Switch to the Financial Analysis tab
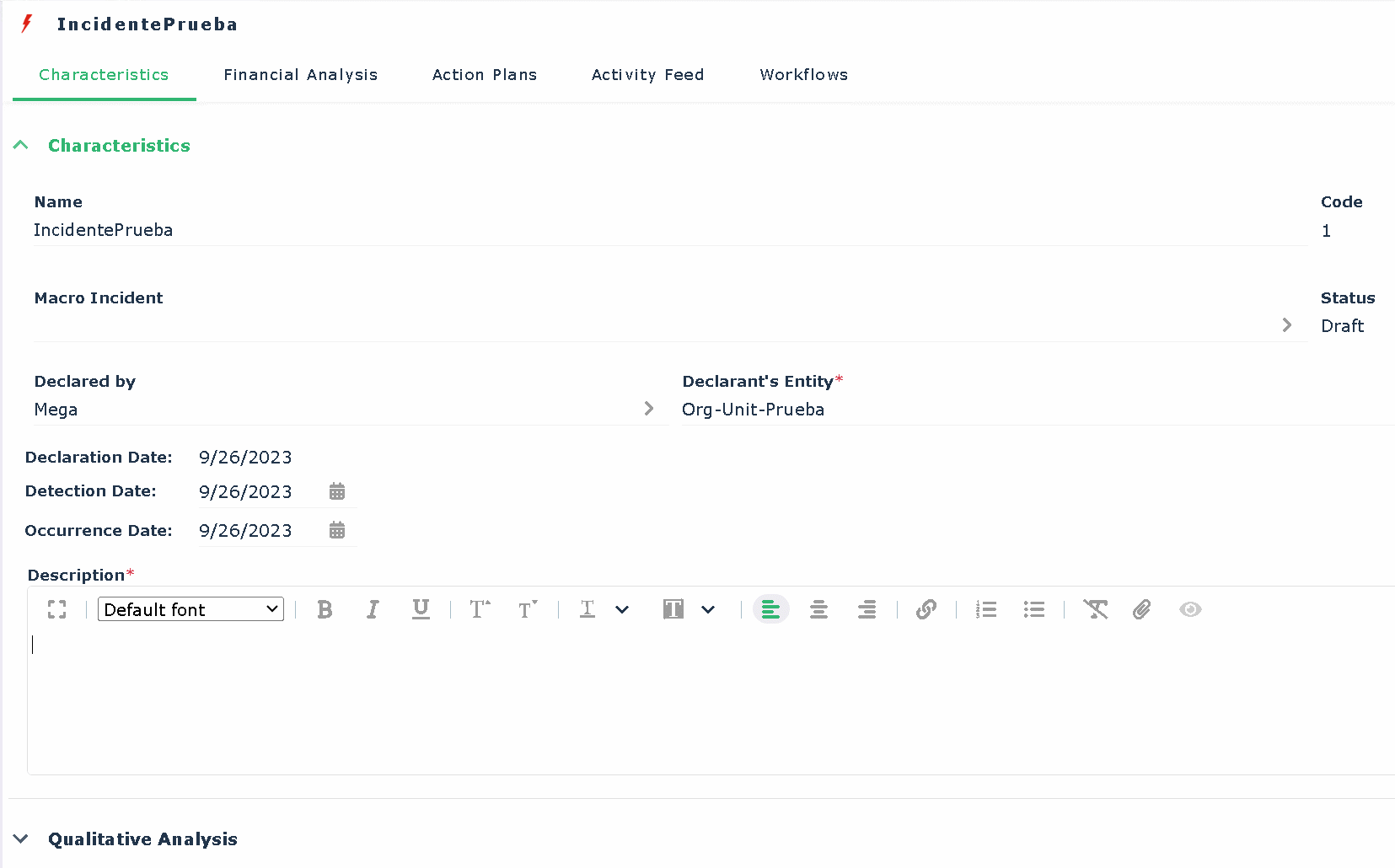The image size is (1395, 868). click(301, 75)
